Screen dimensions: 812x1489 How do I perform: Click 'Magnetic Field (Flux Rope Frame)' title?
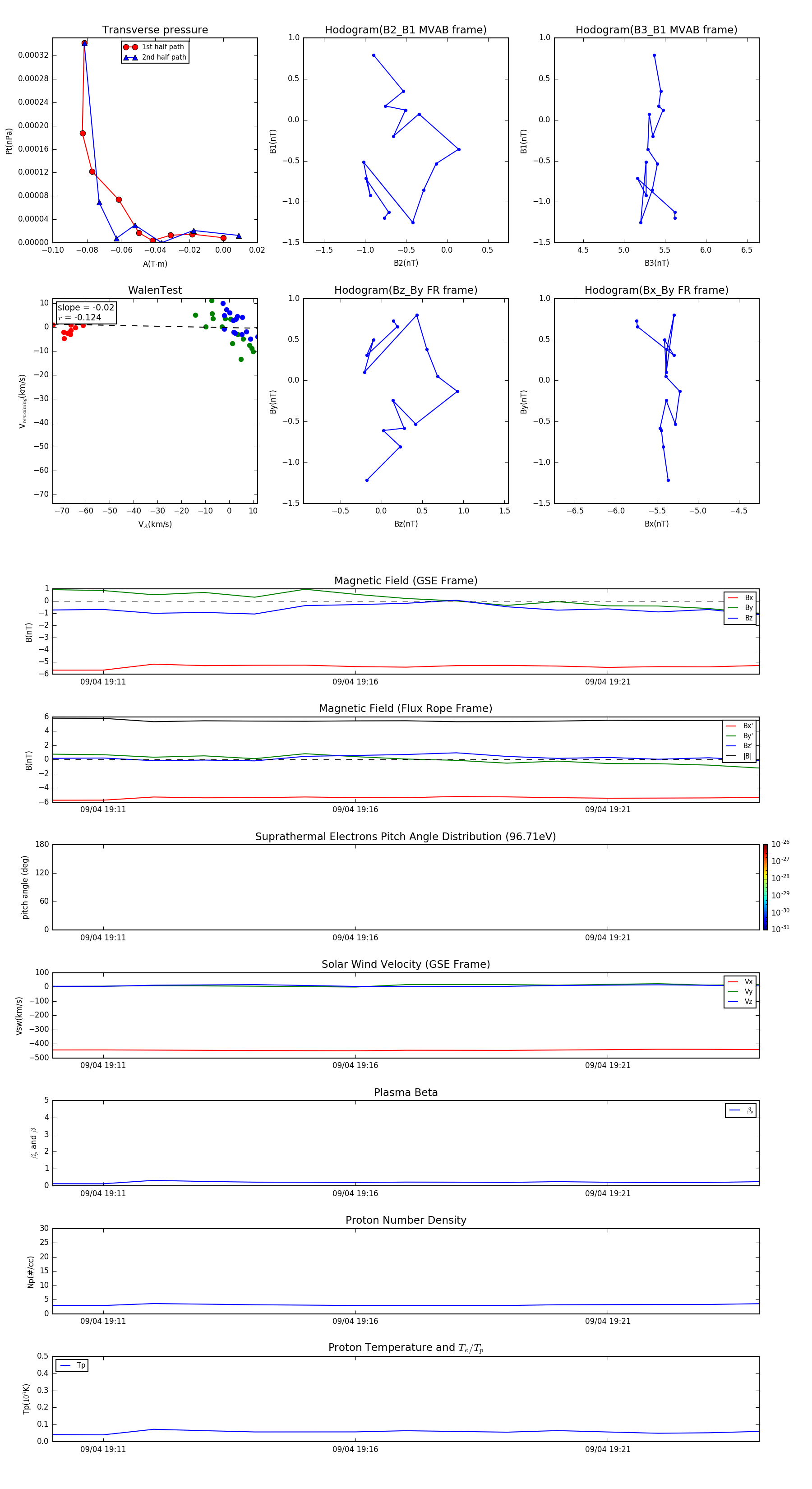point(406,709)
